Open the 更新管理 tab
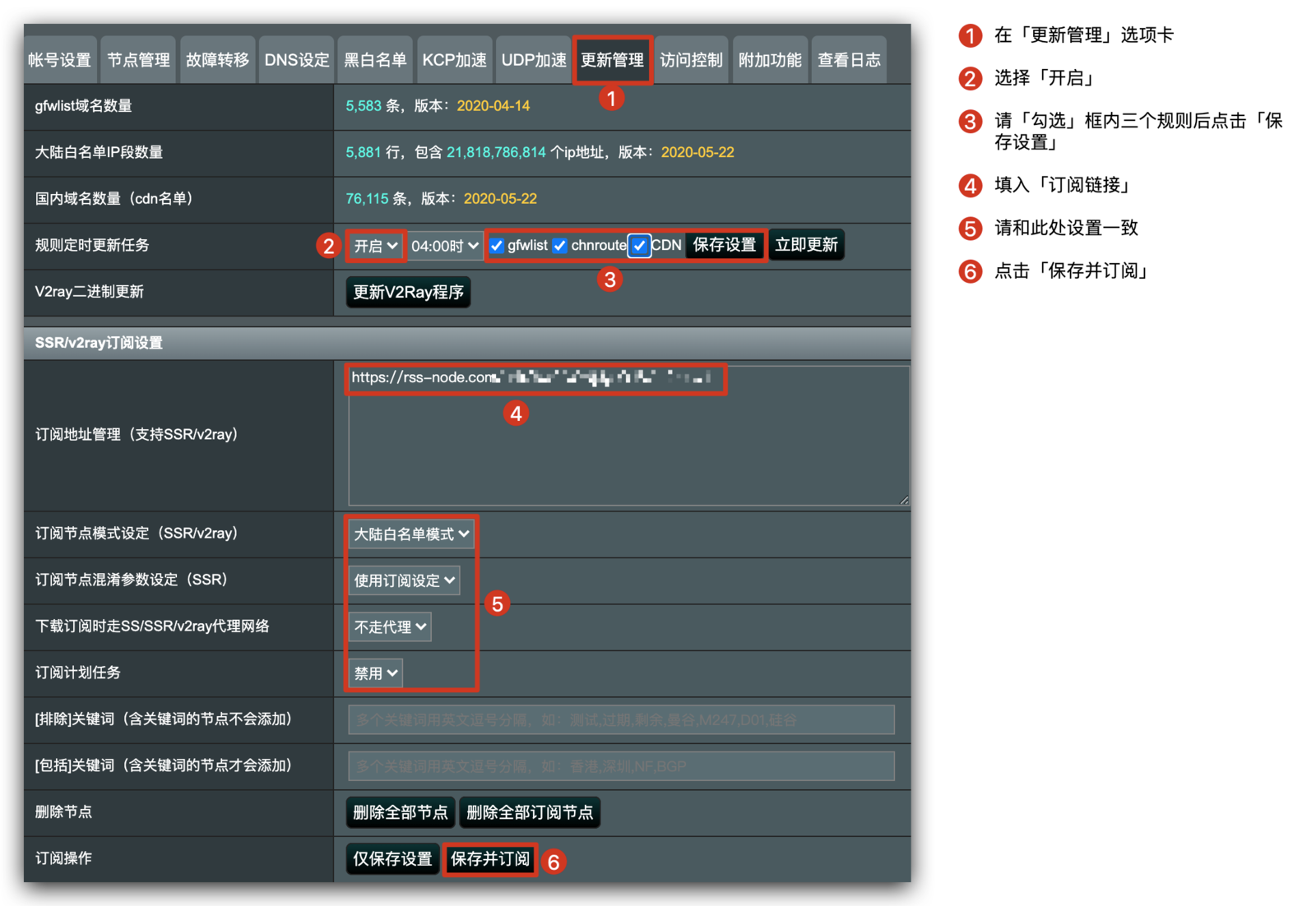This screenshot has width=1316, height=906. click(x=612, y=60)
